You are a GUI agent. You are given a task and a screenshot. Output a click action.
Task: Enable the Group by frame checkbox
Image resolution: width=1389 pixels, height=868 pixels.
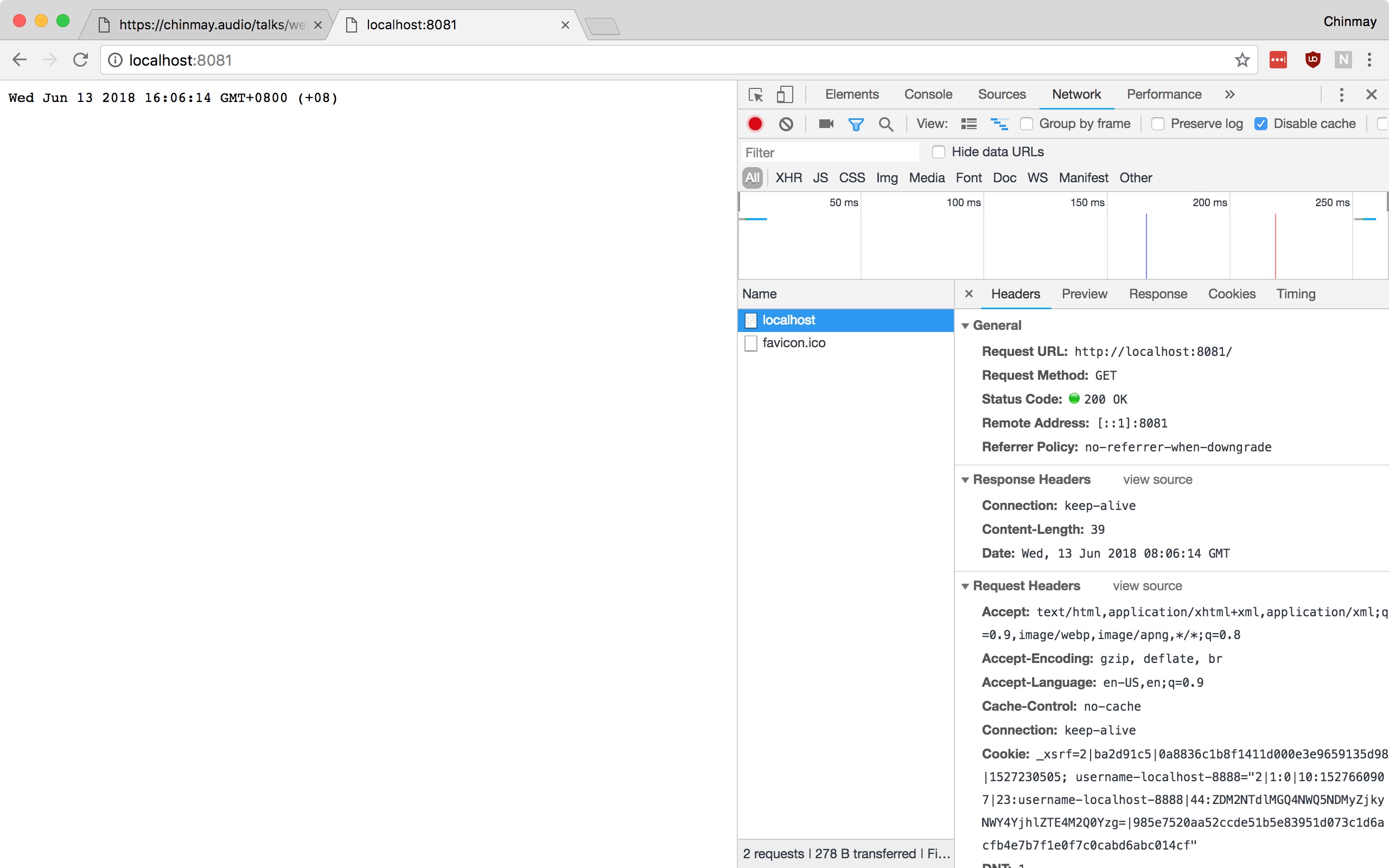point(1027,124)
